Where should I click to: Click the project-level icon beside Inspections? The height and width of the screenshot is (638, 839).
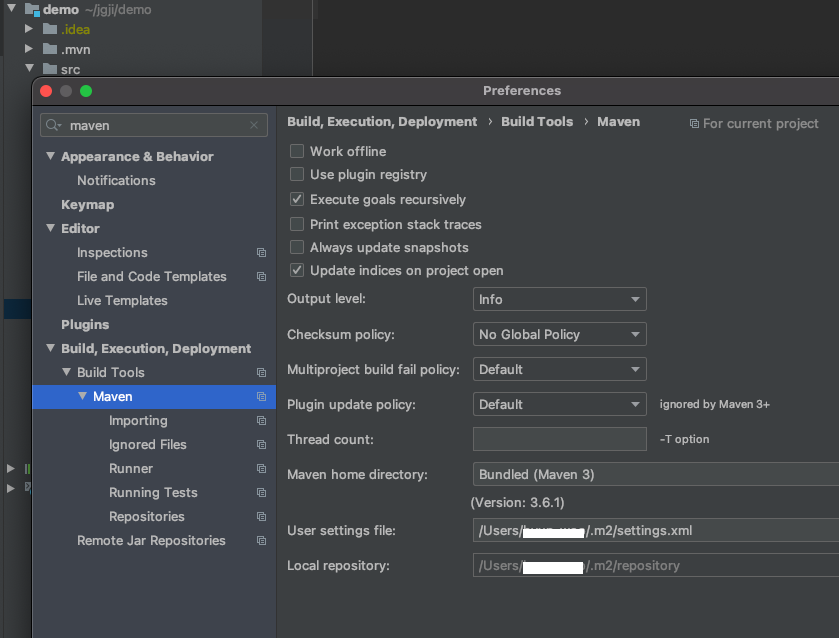(261, 253)
